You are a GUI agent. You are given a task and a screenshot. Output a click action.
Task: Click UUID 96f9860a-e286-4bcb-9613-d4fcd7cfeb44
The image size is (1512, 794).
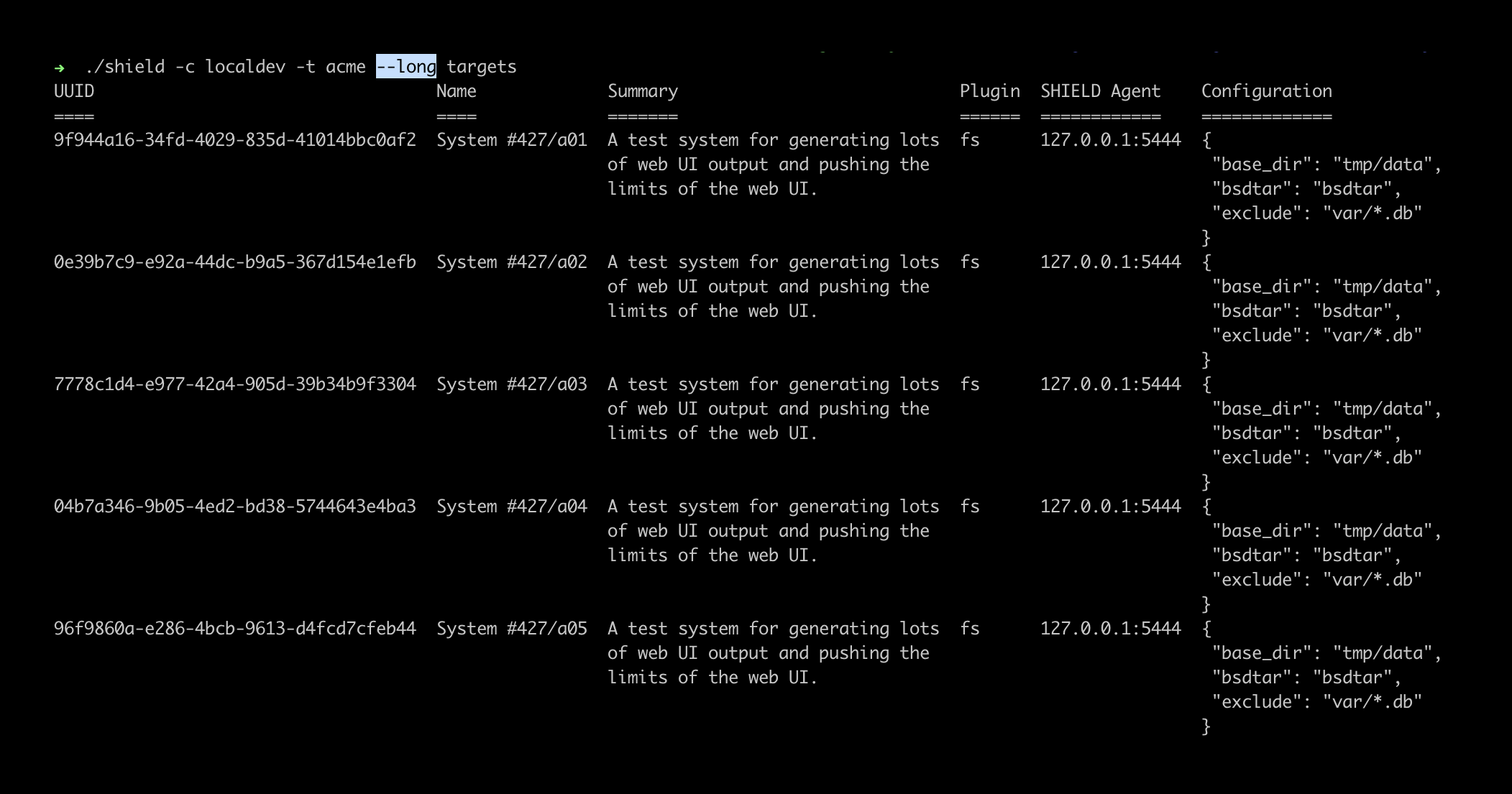(x=235, y=629)
